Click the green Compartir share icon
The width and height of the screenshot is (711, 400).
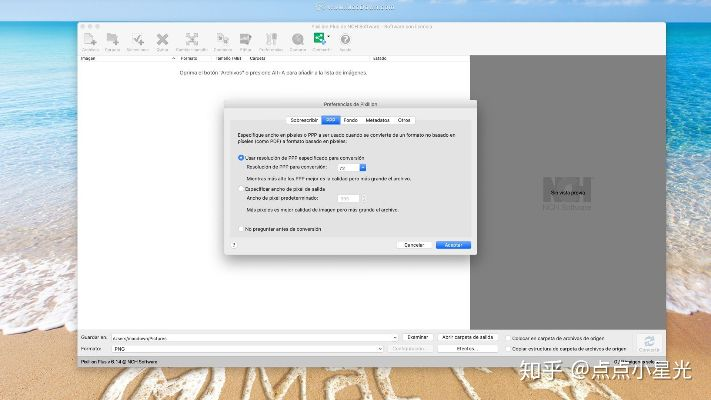click(x=320, y=39)
